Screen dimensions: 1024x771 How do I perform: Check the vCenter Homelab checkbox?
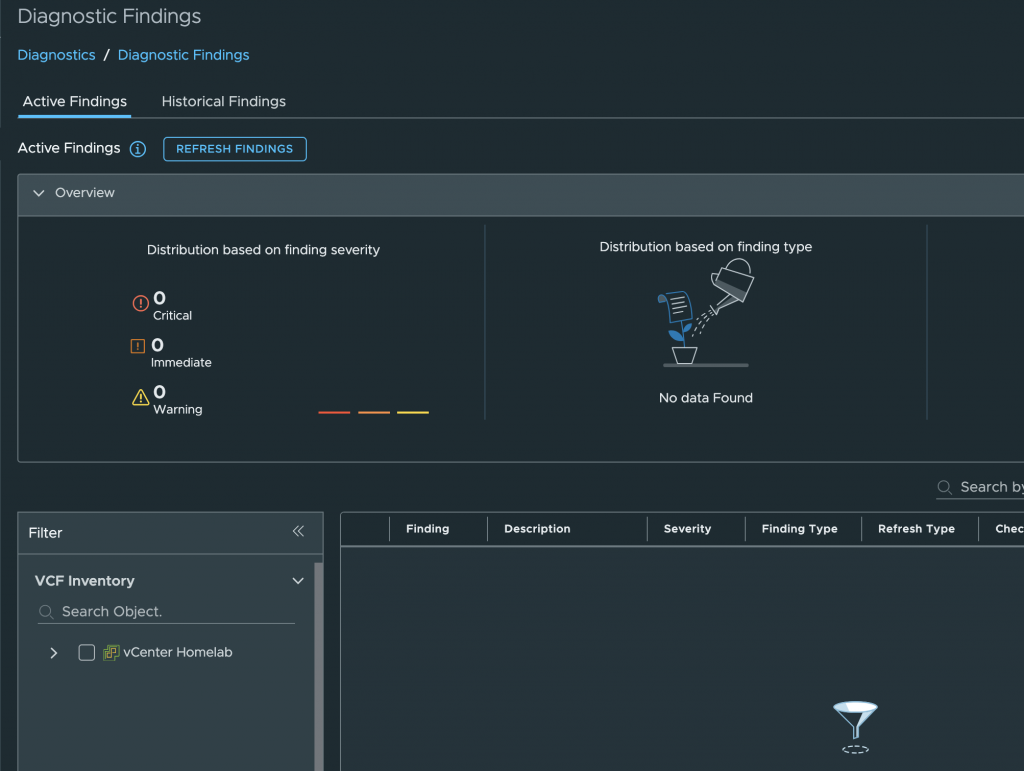pos(87,652)
